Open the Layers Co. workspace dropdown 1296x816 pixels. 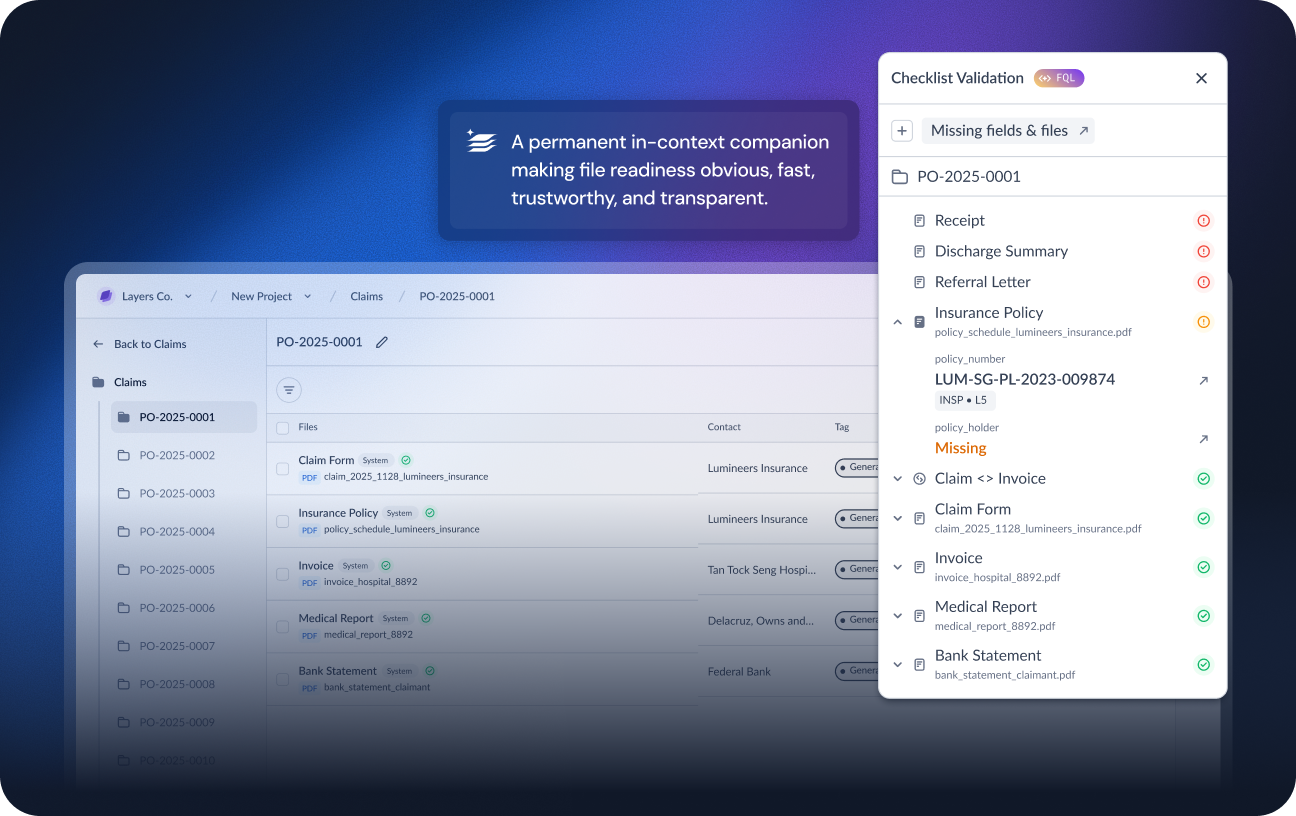pos(188,297)
